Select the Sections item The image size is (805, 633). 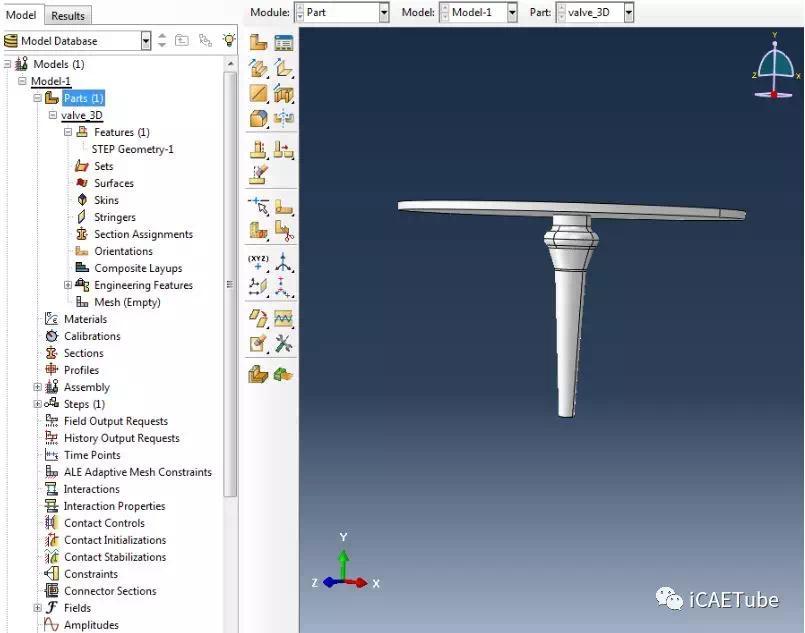84,353
